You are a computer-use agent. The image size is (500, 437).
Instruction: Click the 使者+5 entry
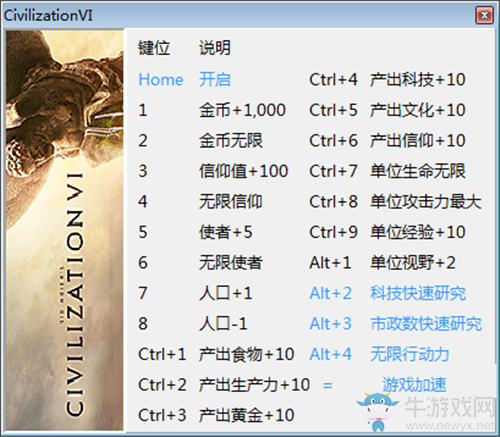tap(226, 232)
